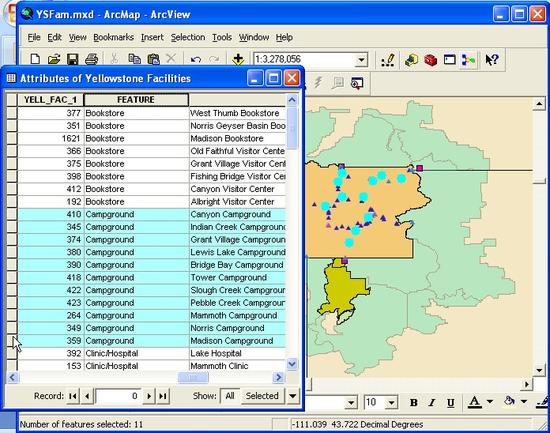Click the New map document icon
Screen dimensions: 550x433
(35, 59)
